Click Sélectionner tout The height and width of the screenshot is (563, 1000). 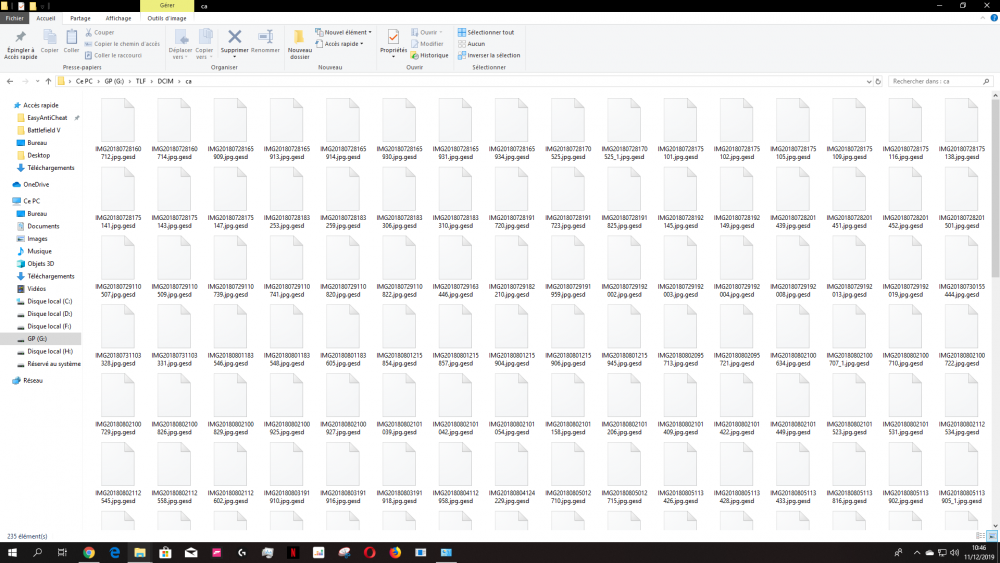(490, 32)
